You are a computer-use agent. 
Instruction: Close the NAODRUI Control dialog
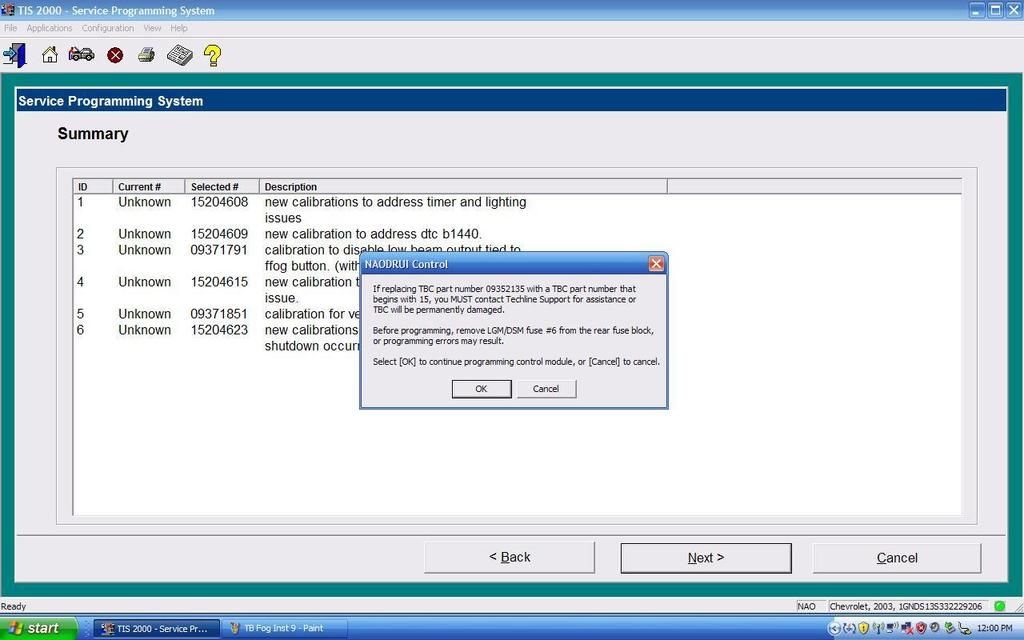[x=656, y=264]
